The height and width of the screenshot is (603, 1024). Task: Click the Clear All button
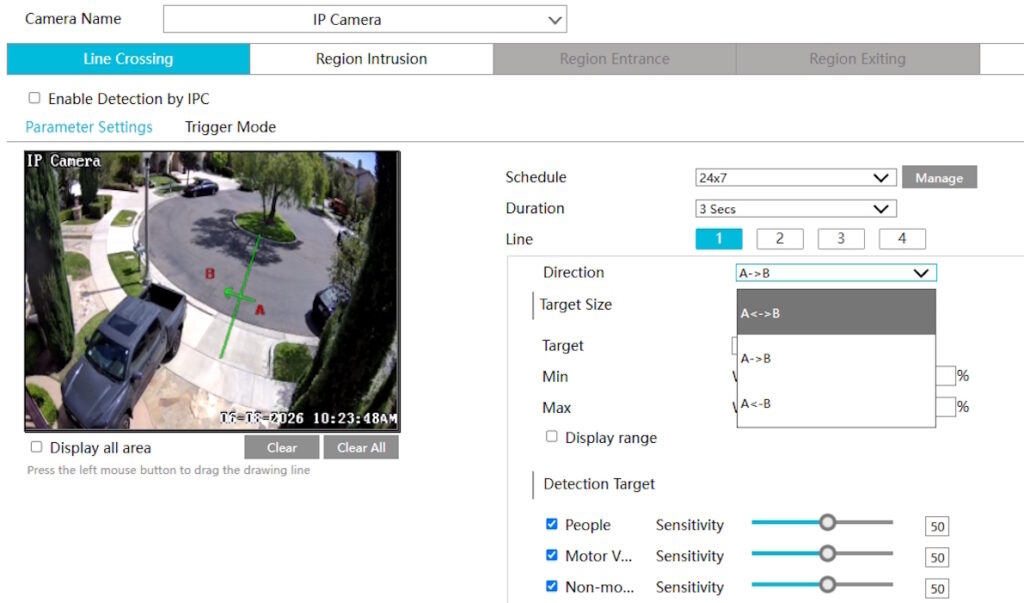[x=361, y=448]
